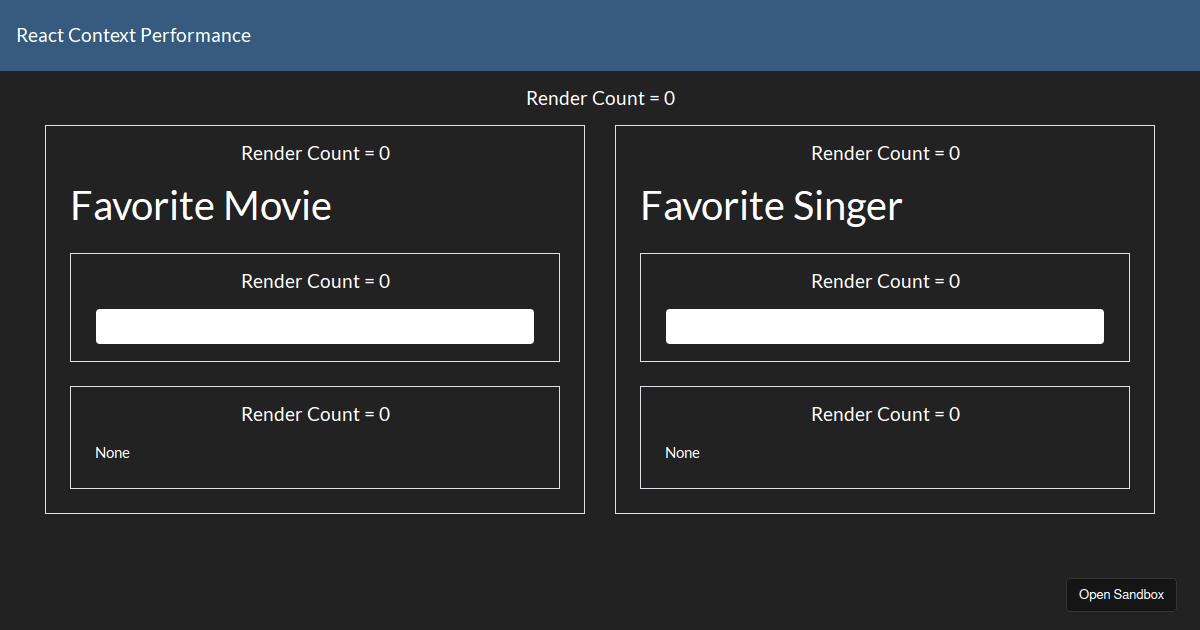
Task: Click the None text under Favorite Singer
Action: coord(682,452)
